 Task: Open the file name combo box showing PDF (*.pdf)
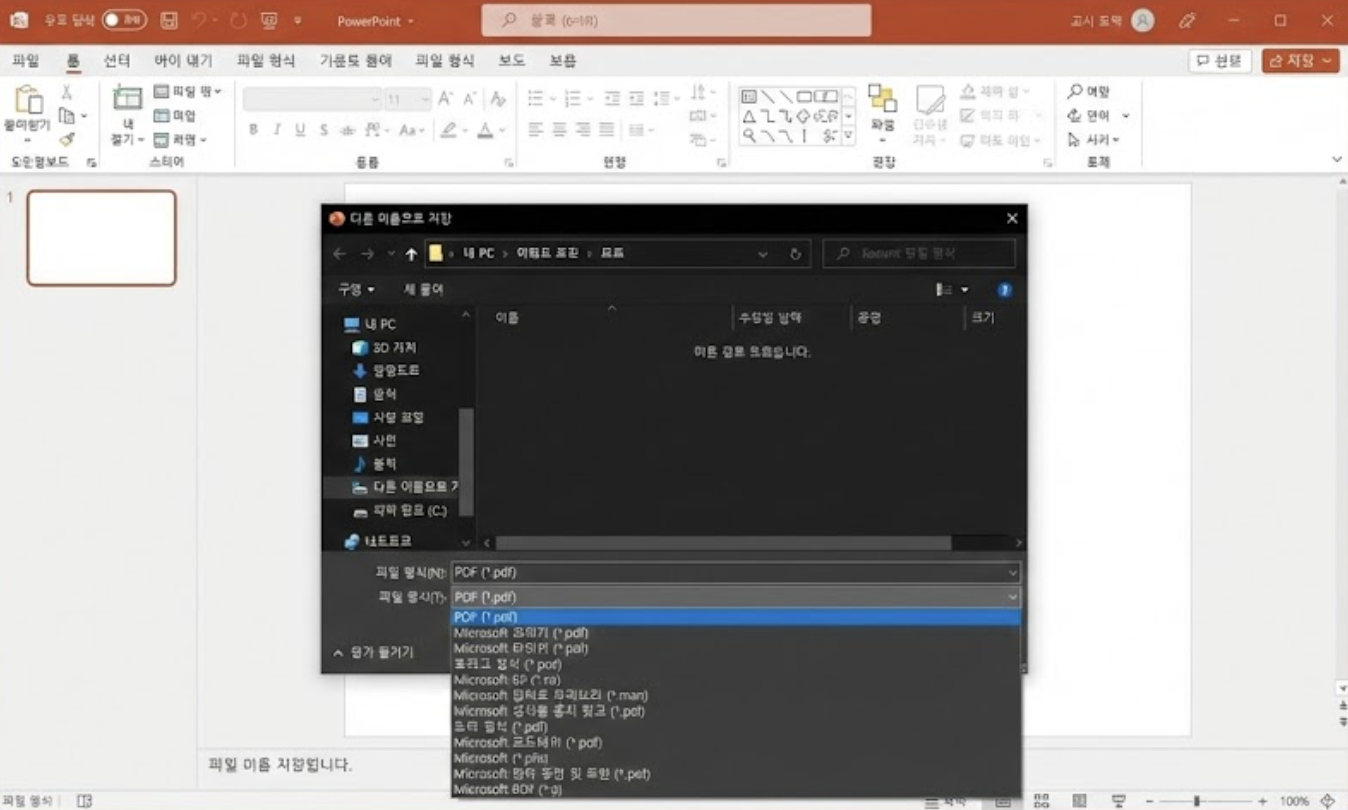point(735,573)
